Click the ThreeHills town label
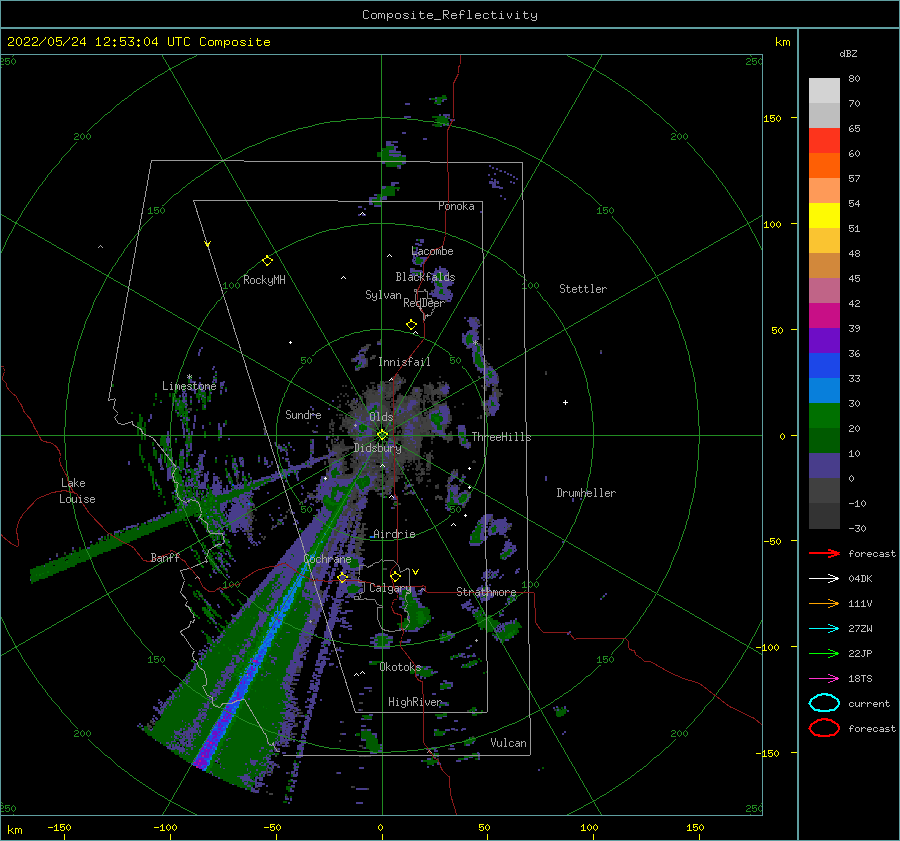900x841 pixels. pos(501,437)
